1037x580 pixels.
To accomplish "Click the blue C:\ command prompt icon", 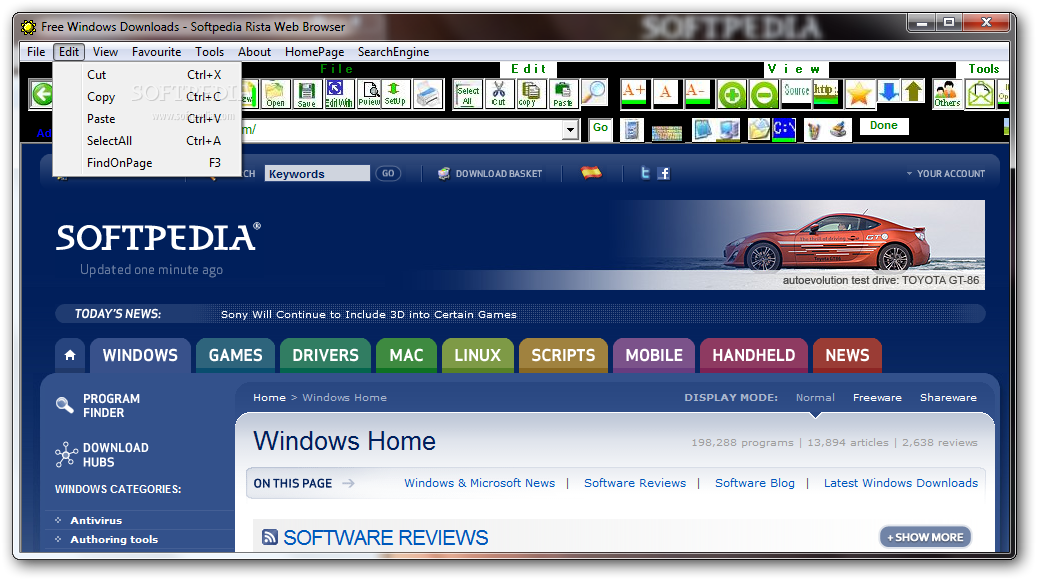I will coord(784,129).
